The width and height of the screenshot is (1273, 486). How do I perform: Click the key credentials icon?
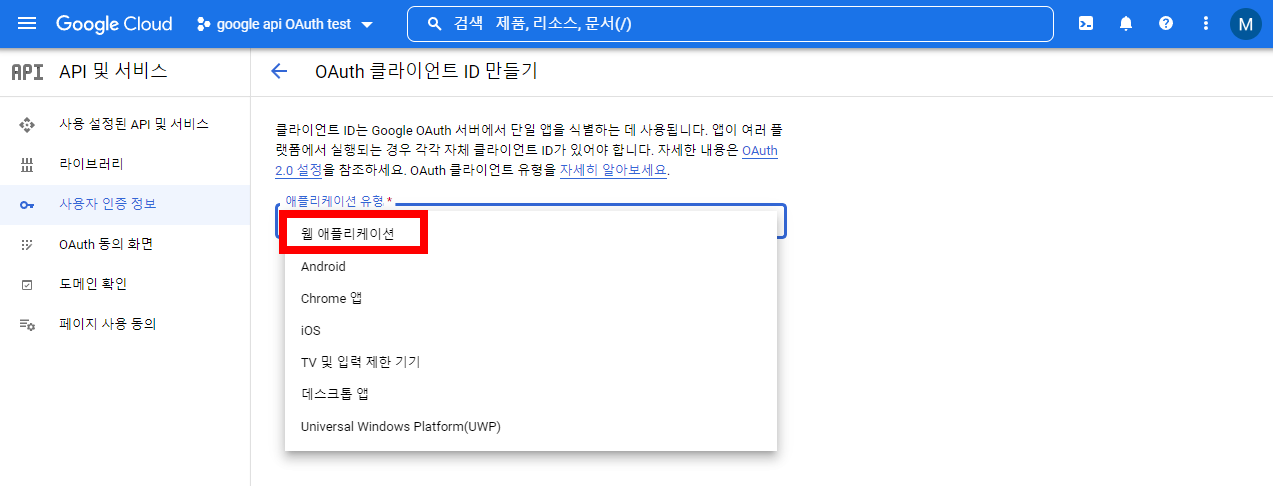pyautogui.click(x=27, y=205)
